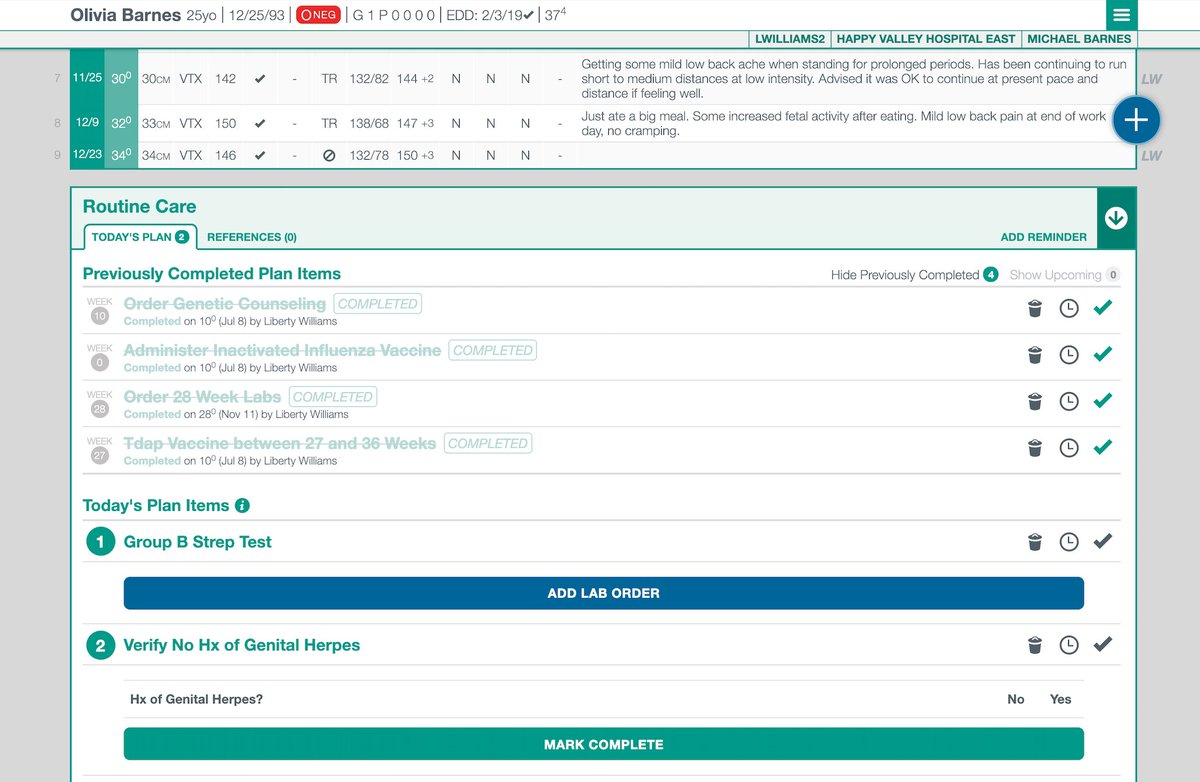Image resolution: width=1200 pixels, height=782 pixels.
Task: Click the Mark Complete button
Action: pos(604,745)
